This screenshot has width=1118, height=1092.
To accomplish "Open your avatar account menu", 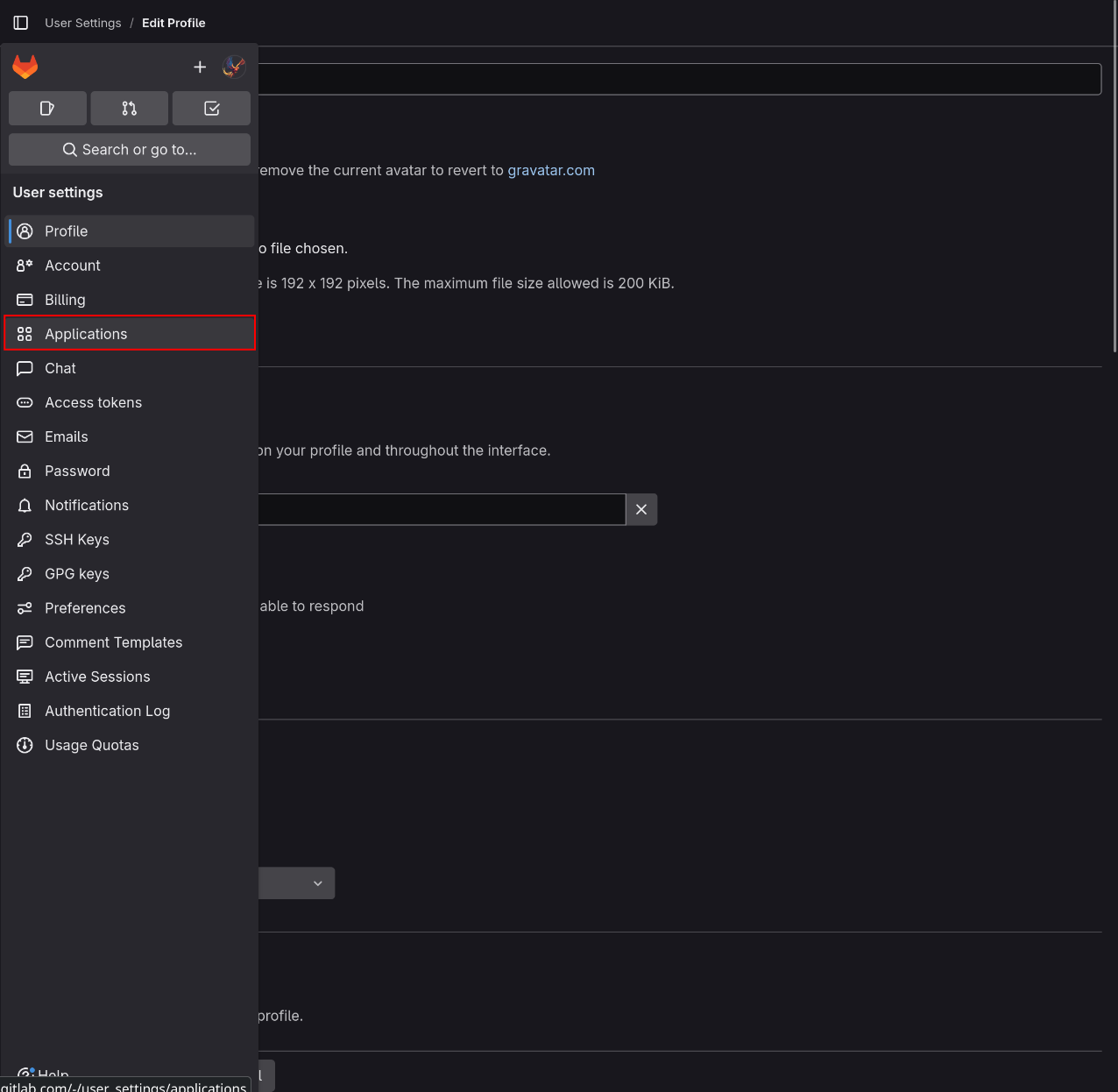I will (233, 67).
